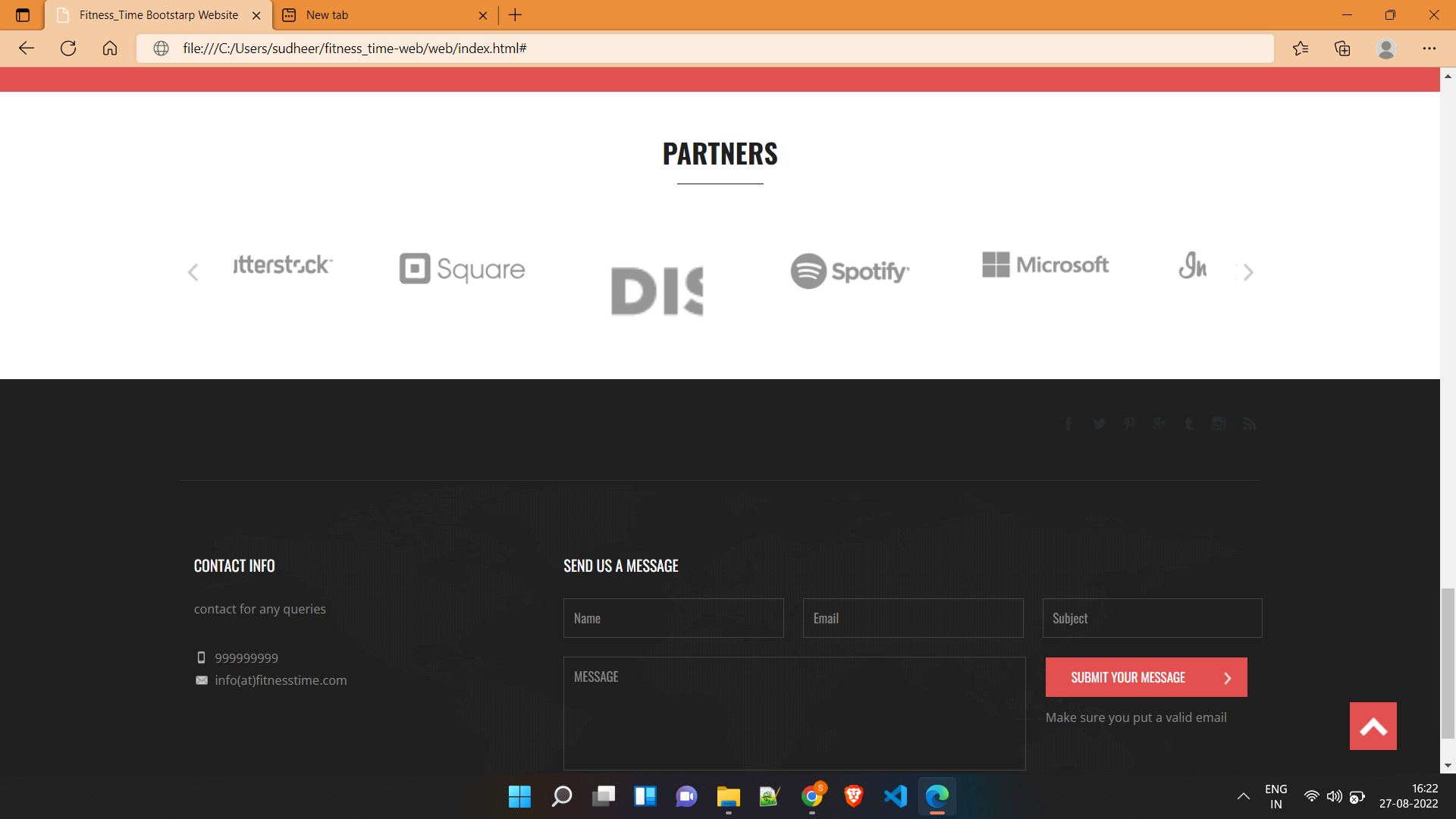Viewport: 1456px width, 819px height.
Task: Click the scroll-to-top red arrow button
Action: pos(1373,726)
